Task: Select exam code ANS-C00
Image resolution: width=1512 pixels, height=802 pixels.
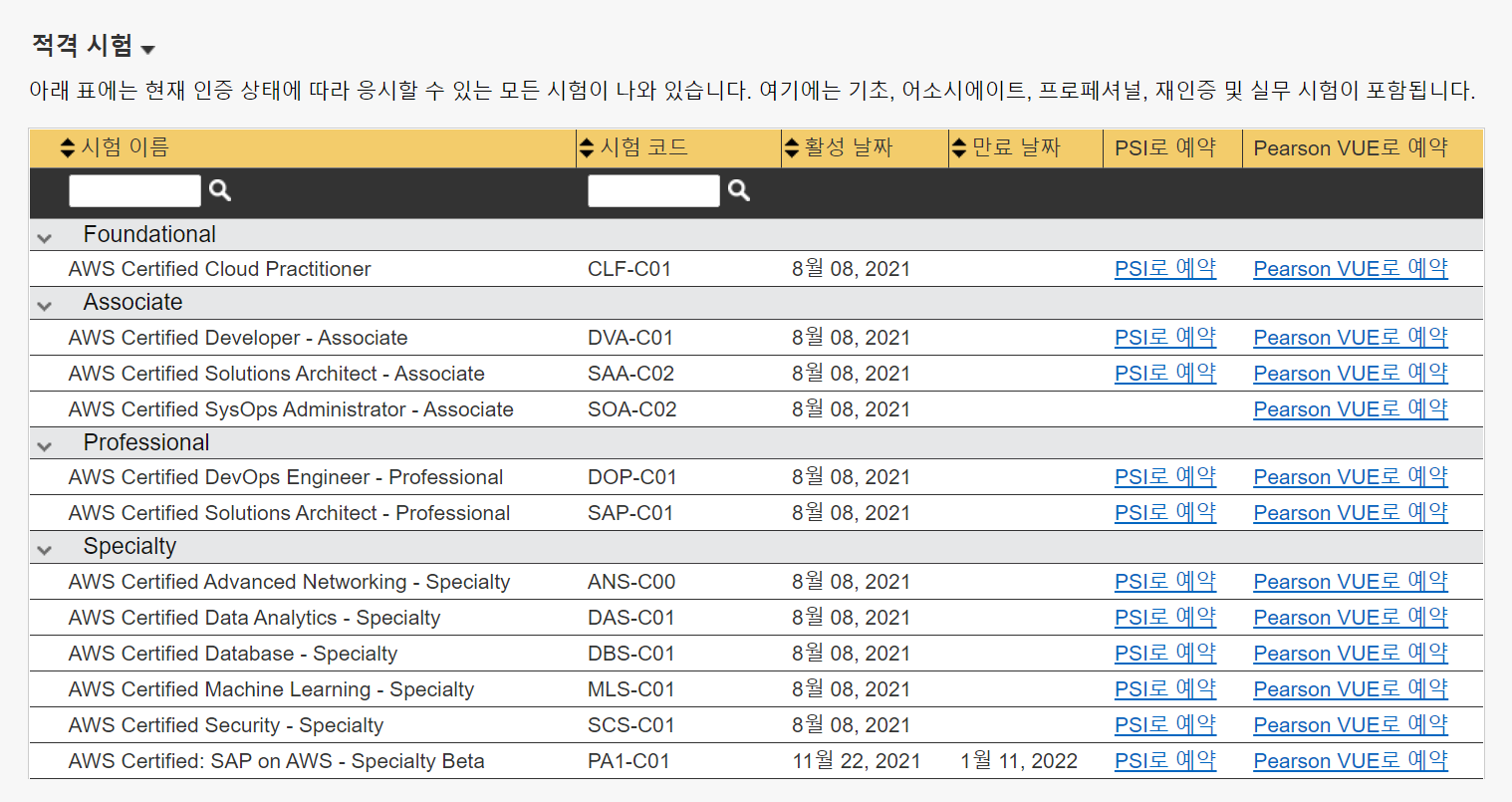Action: point(631,582)
